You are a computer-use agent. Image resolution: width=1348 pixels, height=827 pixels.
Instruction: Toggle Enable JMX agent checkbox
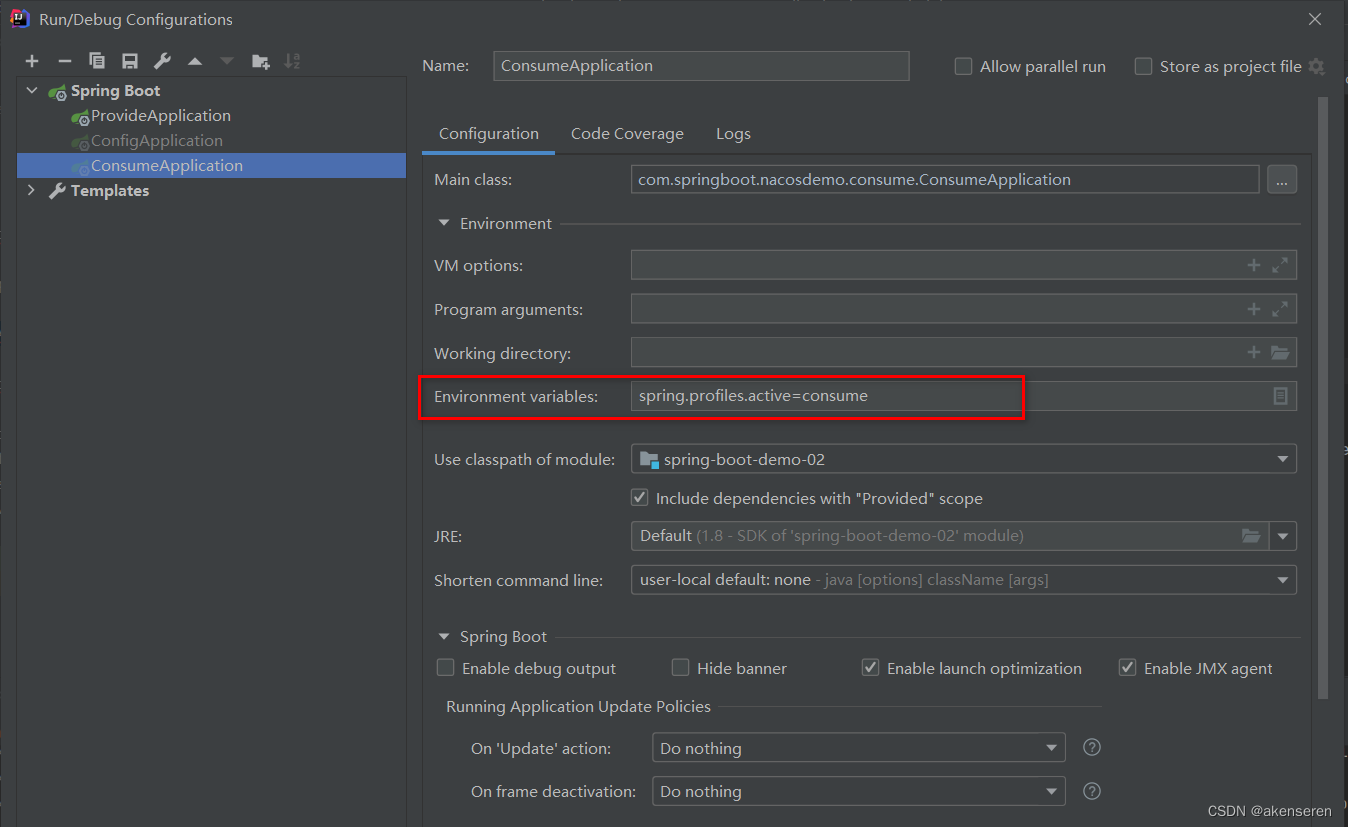click(1127, 668)
